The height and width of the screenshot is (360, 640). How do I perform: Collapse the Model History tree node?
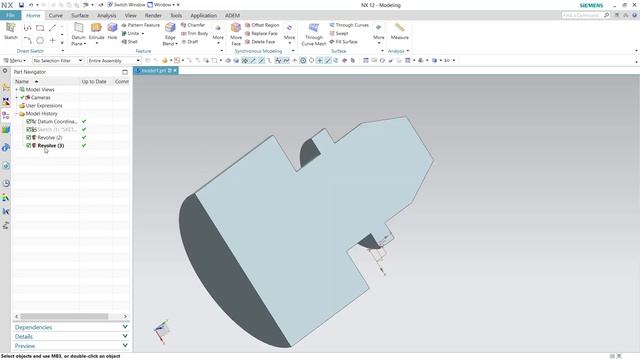click(17, 113)
